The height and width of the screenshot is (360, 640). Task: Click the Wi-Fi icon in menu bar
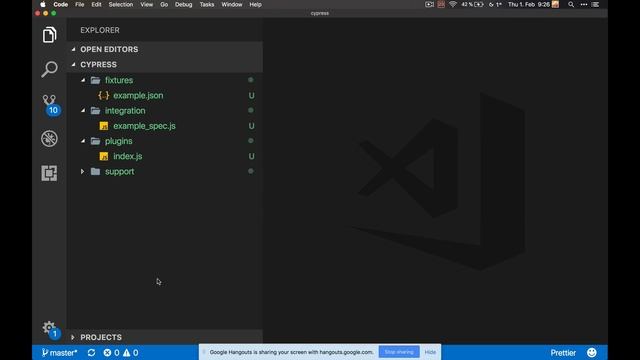coord(453,4)
